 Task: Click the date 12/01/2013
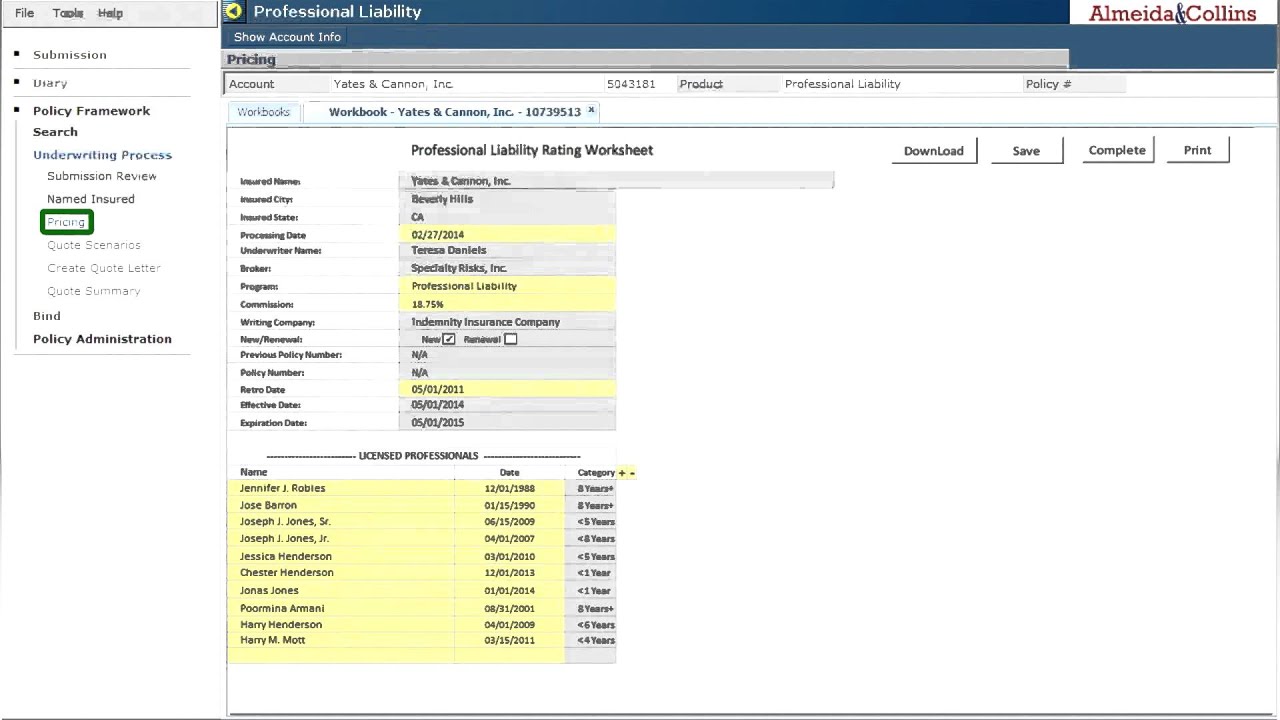pyautogui.click(x=510, y=573)
